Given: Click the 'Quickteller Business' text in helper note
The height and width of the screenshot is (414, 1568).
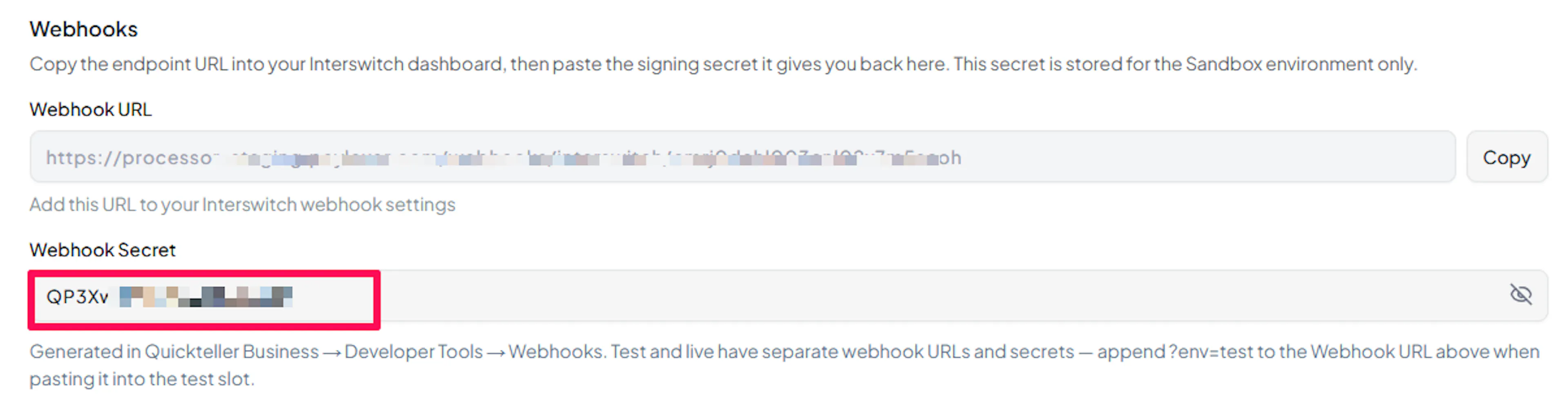Looking at the screenshot, I should click(x=231, y=352).
